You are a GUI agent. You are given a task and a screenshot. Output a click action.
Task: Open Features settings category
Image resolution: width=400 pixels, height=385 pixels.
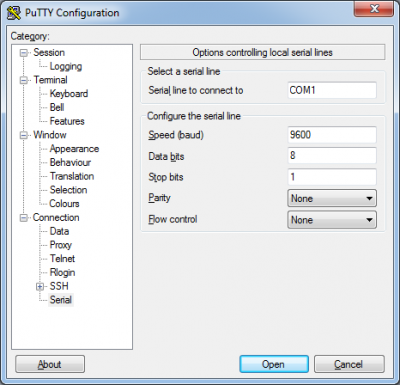(67, 121)
